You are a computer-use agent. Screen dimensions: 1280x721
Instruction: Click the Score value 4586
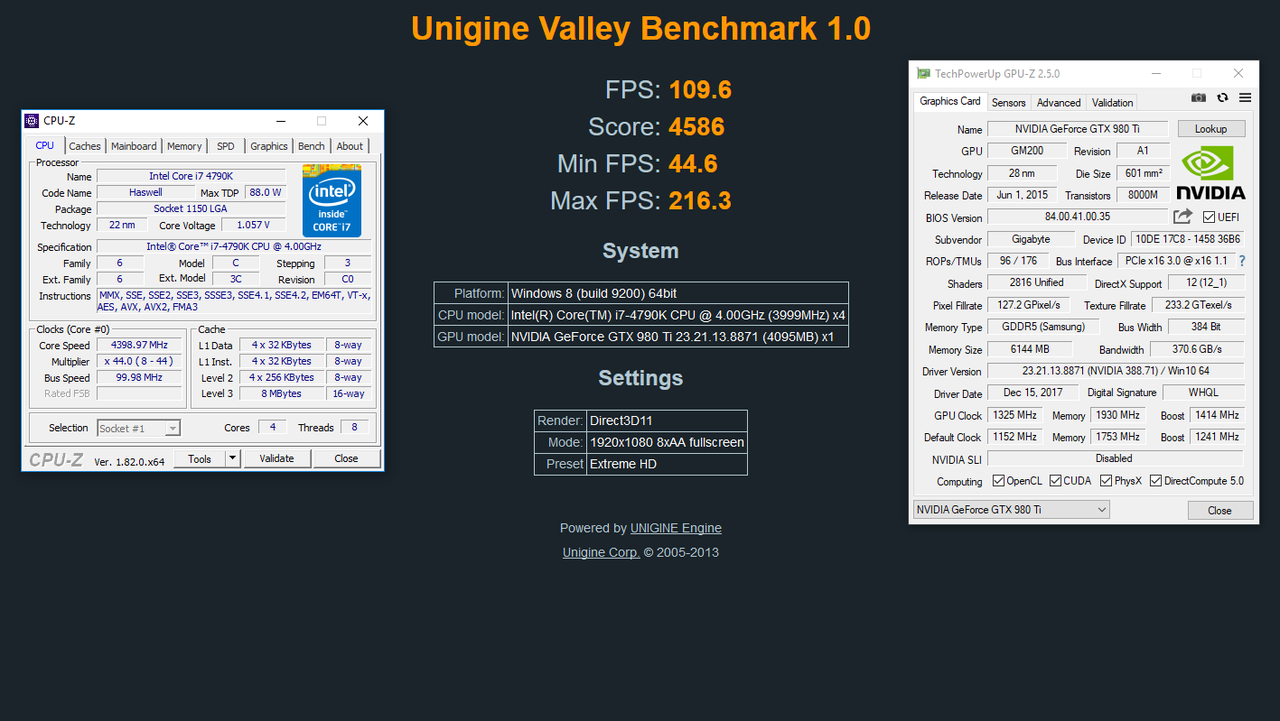point(697,127)
